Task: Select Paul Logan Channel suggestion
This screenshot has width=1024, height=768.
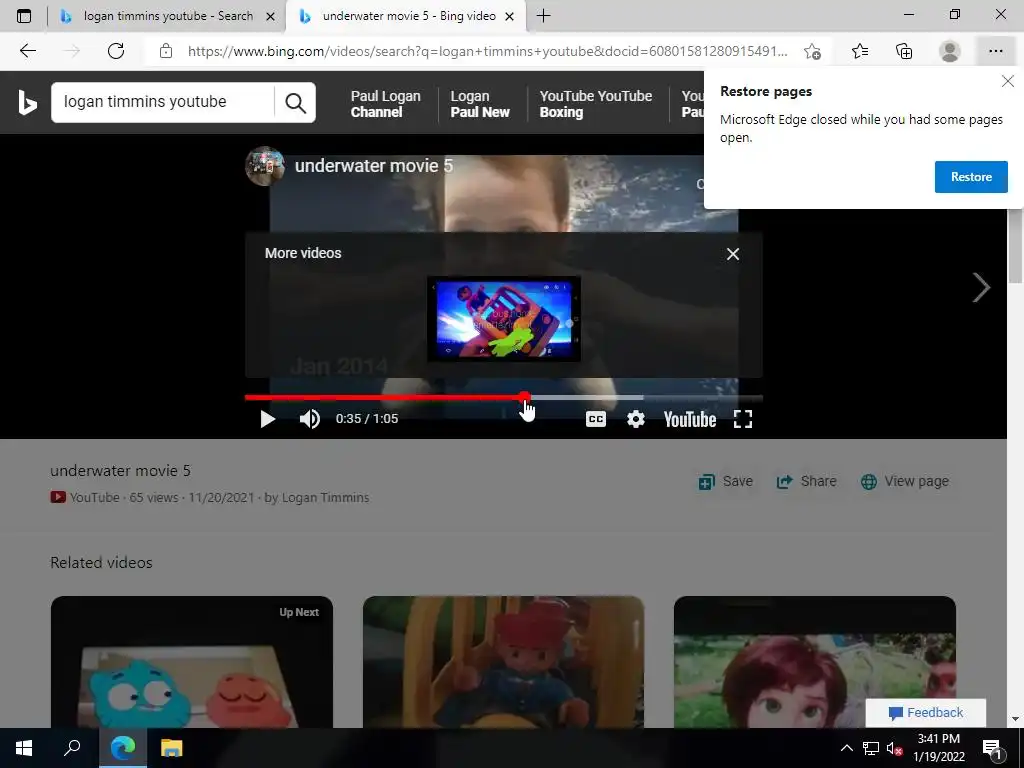Action: [x=385, y=104]
